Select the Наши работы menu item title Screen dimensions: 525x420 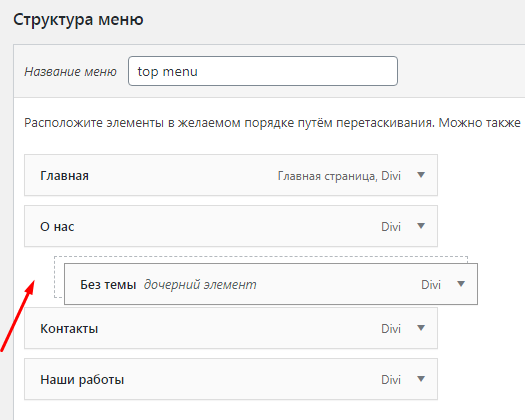(x=82, y=380)
